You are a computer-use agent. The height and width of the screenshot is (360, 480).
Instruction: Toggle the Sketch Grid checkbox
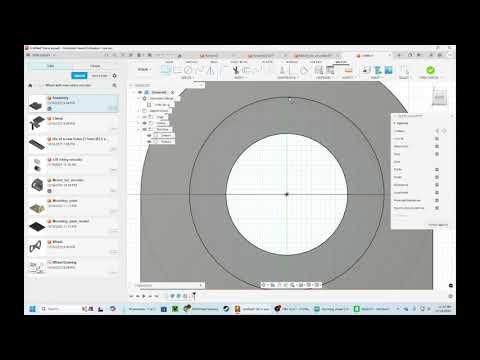pos(437,146)
